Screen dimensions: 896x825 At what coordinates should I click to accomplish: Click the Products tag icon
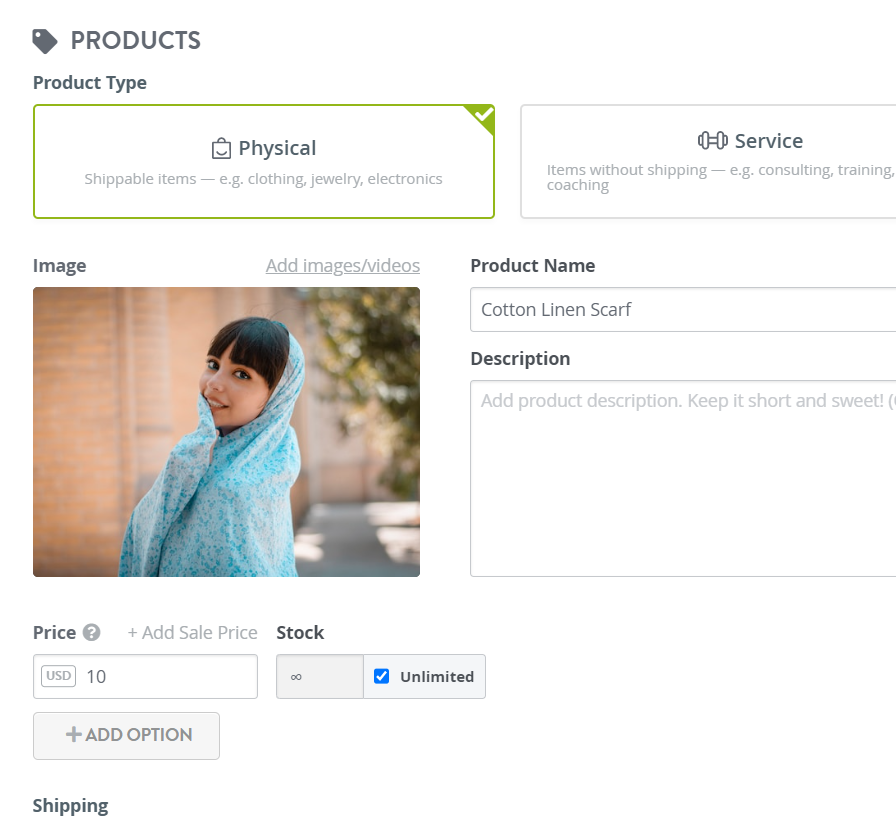tap(45, 41)
